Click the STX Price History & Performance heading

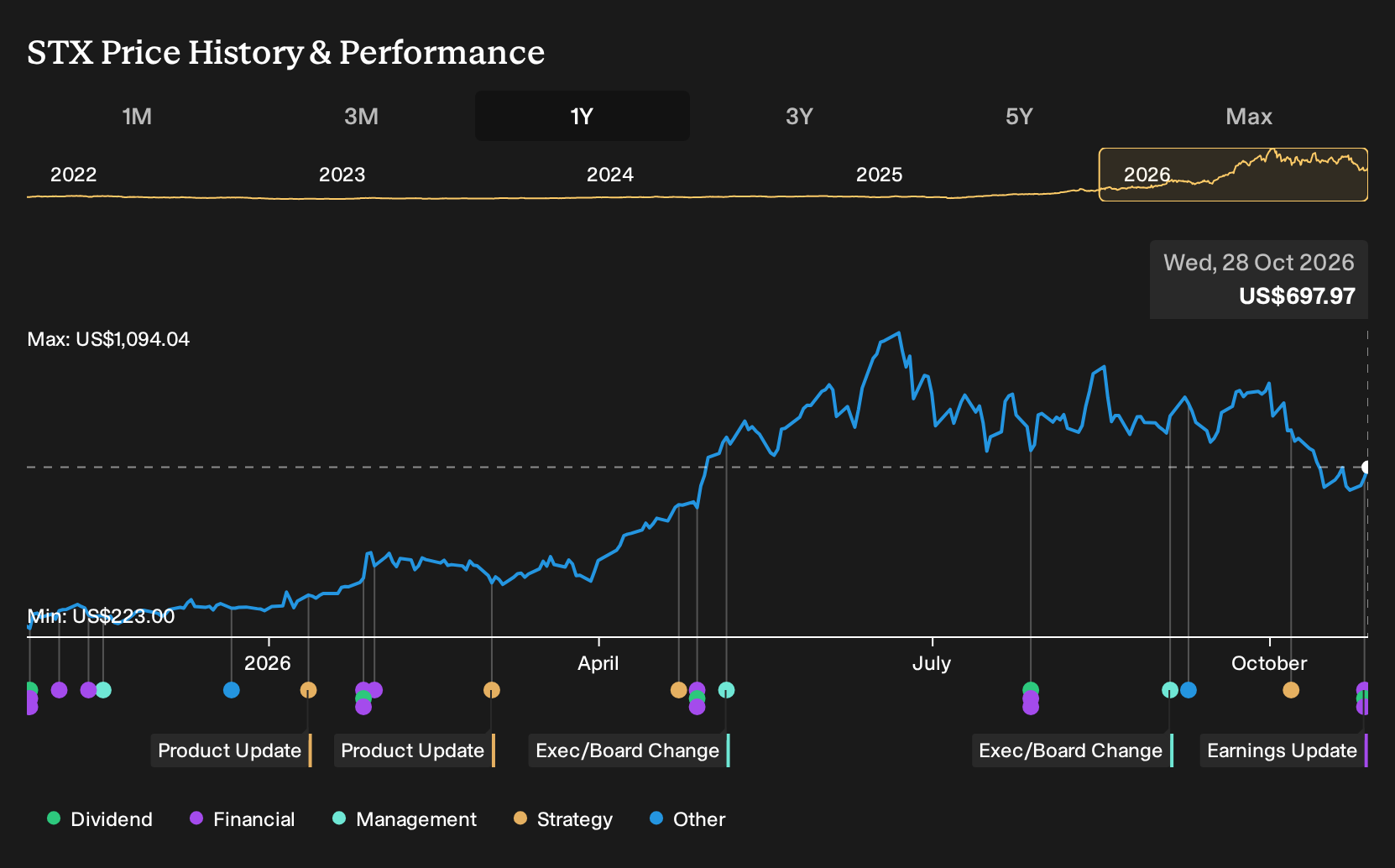coord(286,53)
